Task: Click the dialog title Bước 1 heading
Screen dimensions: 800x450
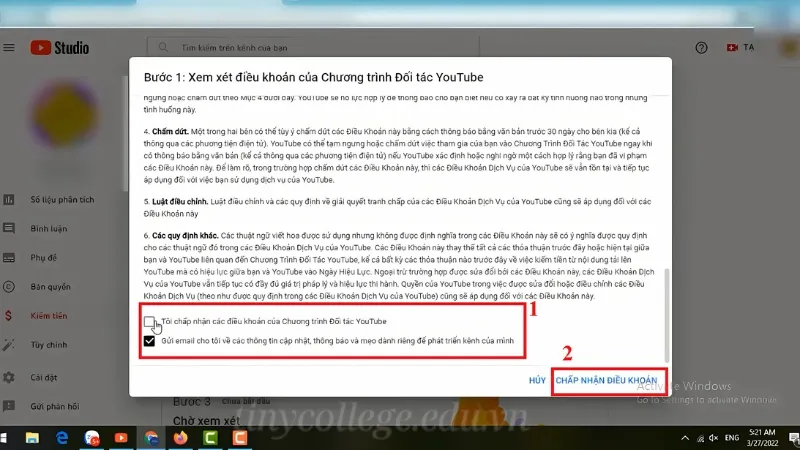Action: coord(313,77)
